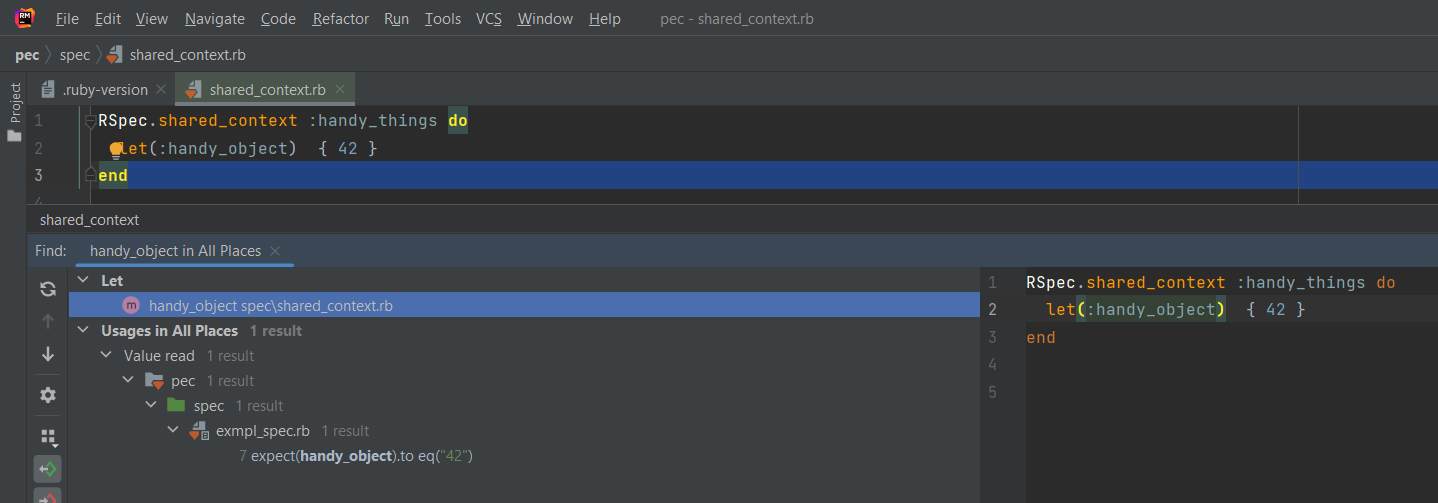Collapse the exmpl_spec.rb node
Image resolution: width=1438 pixels, height=503 pixels.
(173, 430)
